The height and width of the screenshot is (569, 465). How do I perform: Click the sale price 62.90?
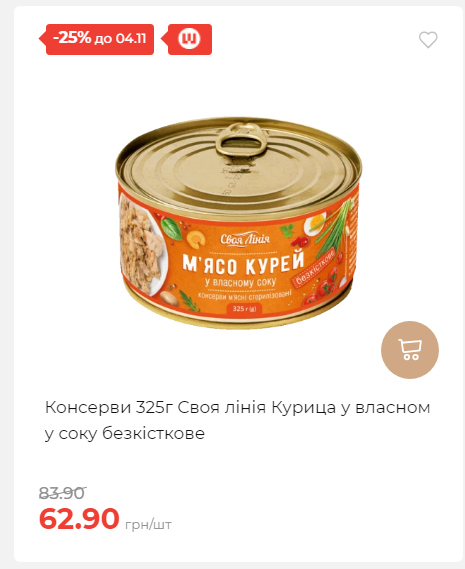[x=79, y=519]
